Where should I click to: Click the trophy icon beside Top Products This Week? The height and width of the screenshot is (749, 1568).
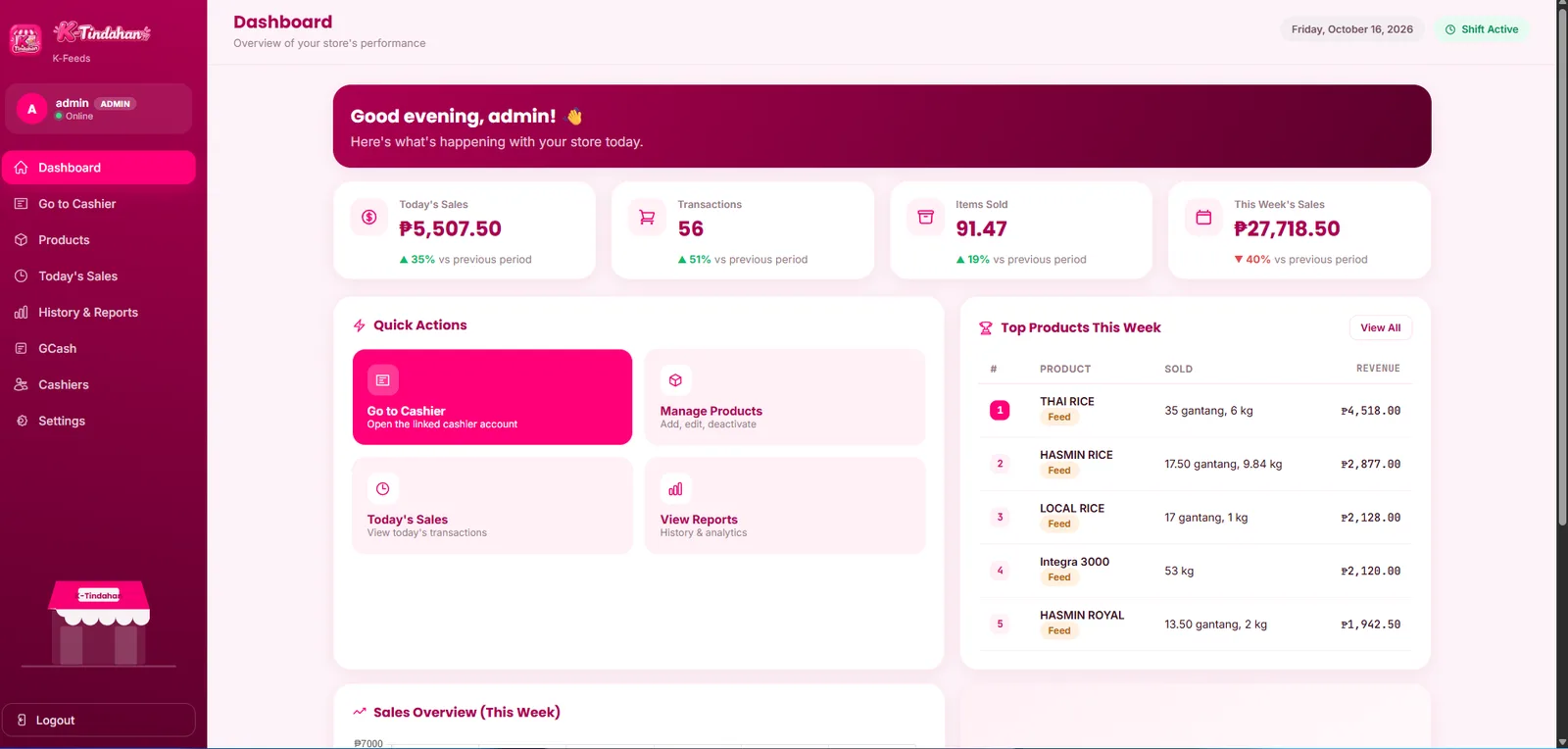(x=986, y=328)
